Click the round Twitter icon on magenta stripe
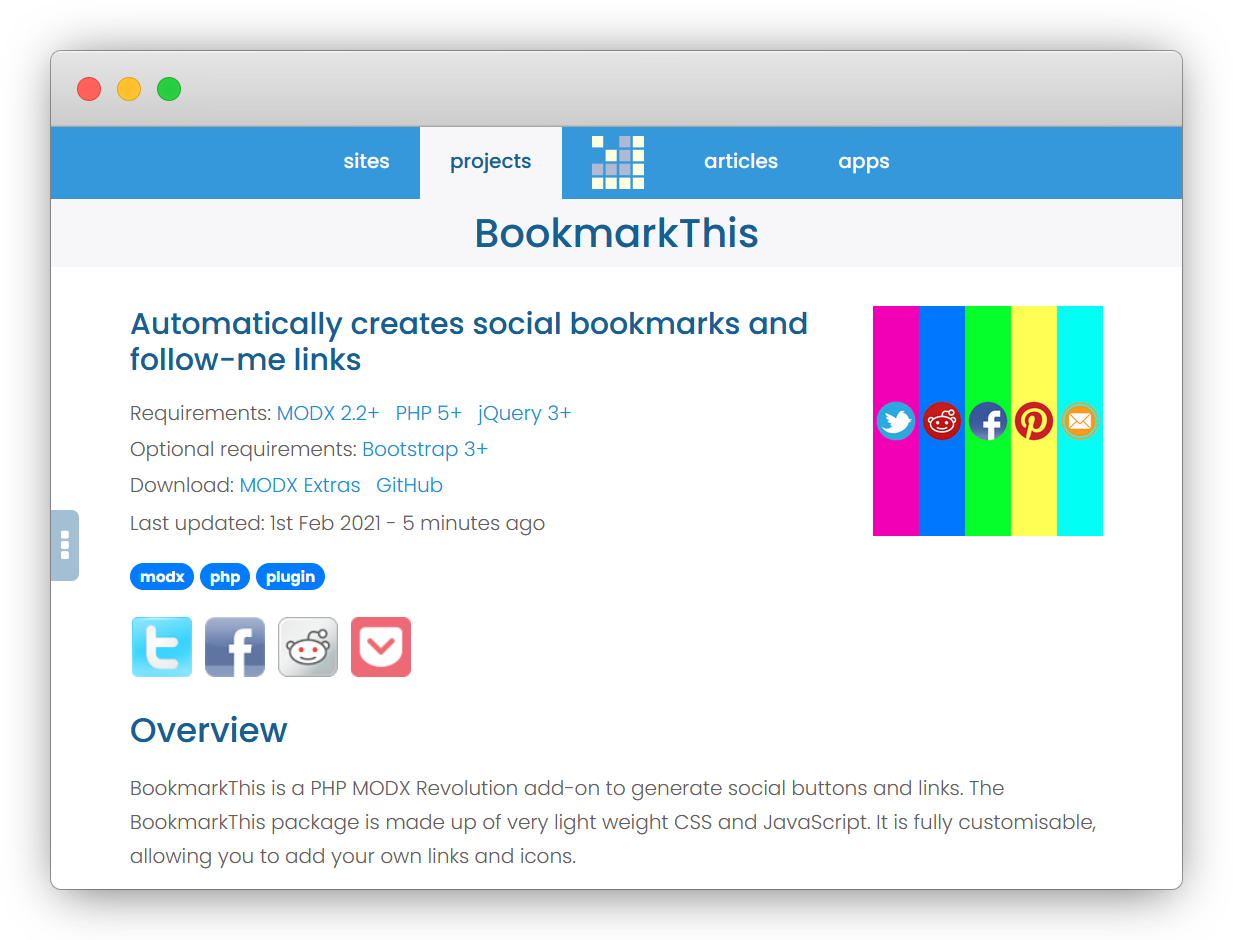 coord(896,421)
